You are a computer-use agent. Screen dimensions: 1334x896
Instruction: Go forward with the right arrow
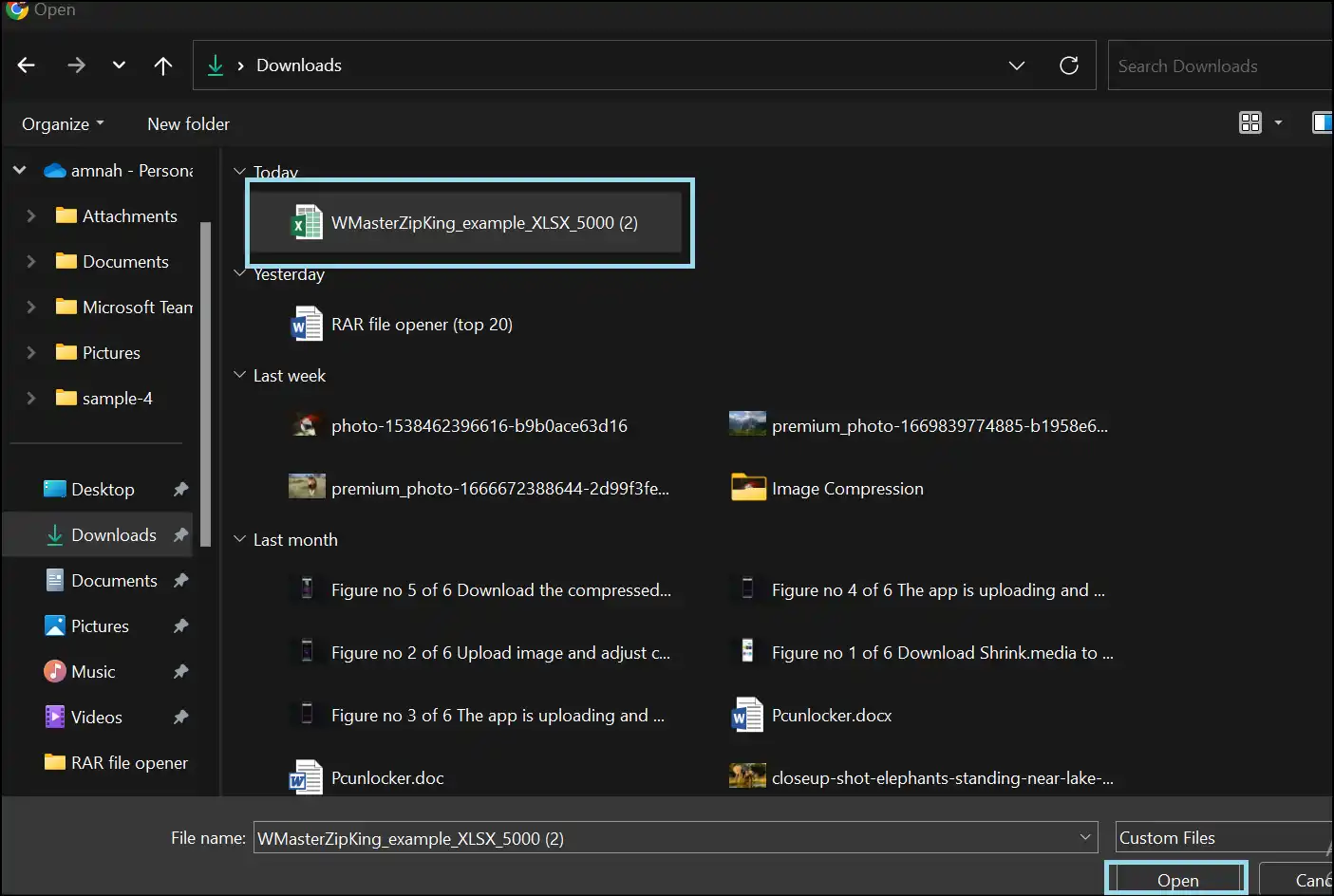(76, 65)
